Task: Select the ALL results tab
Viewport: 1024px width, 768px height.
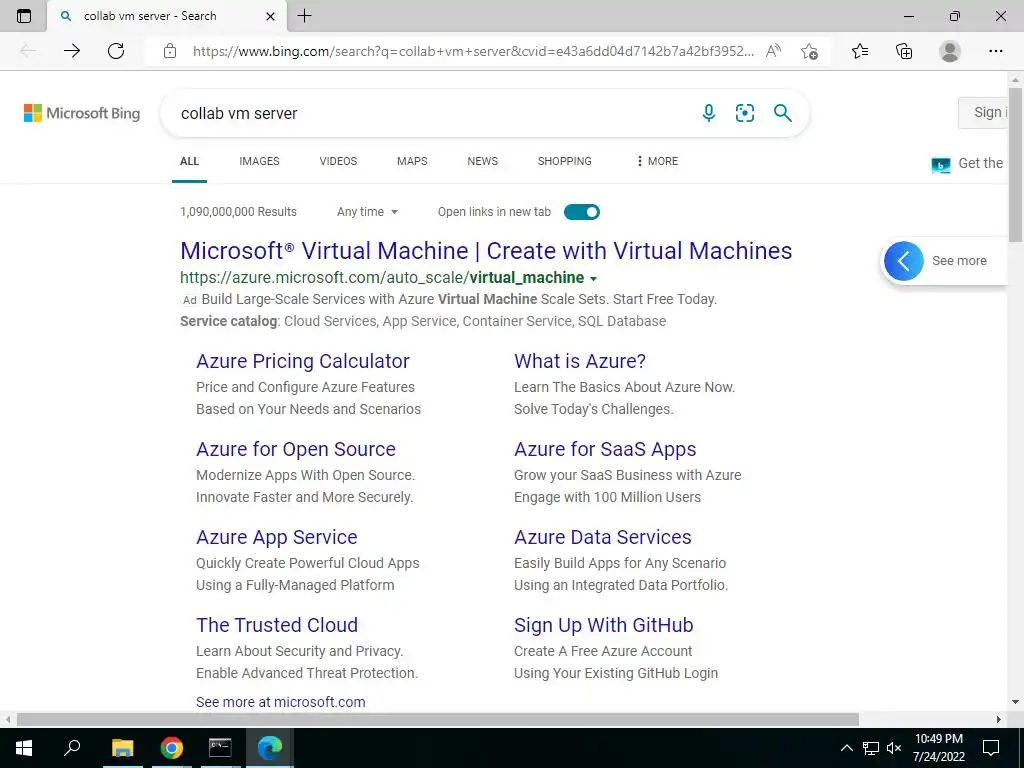Action: point(189,161)
